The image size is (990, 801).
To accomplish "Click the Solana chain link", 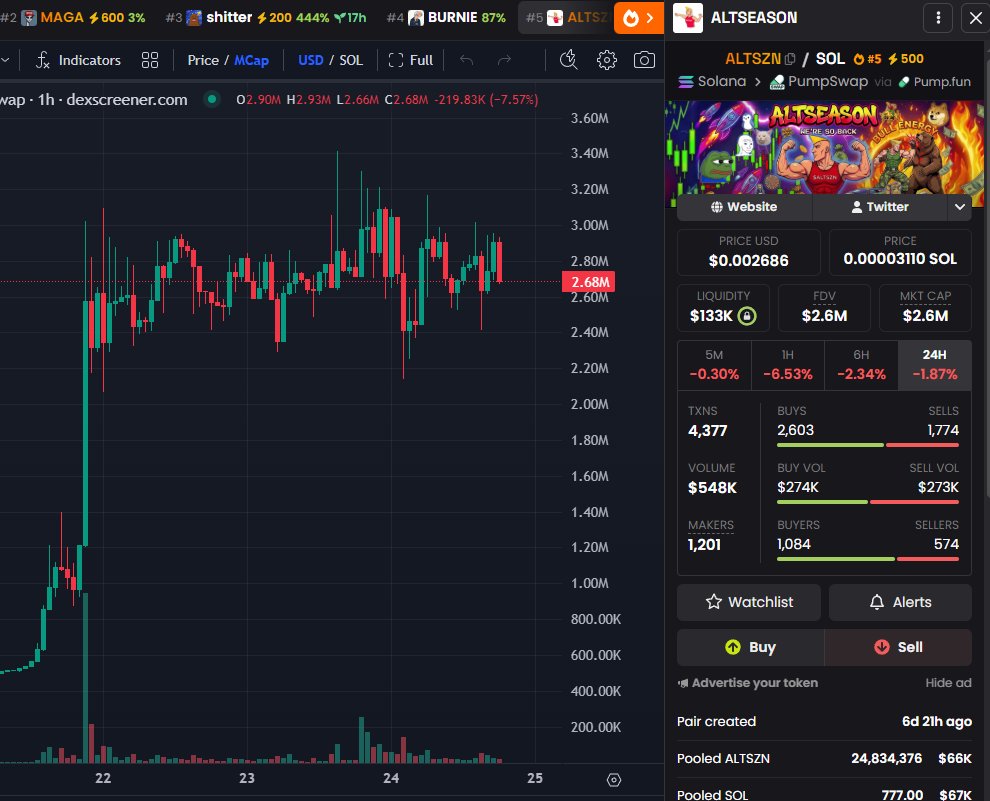I will [712, 81].
